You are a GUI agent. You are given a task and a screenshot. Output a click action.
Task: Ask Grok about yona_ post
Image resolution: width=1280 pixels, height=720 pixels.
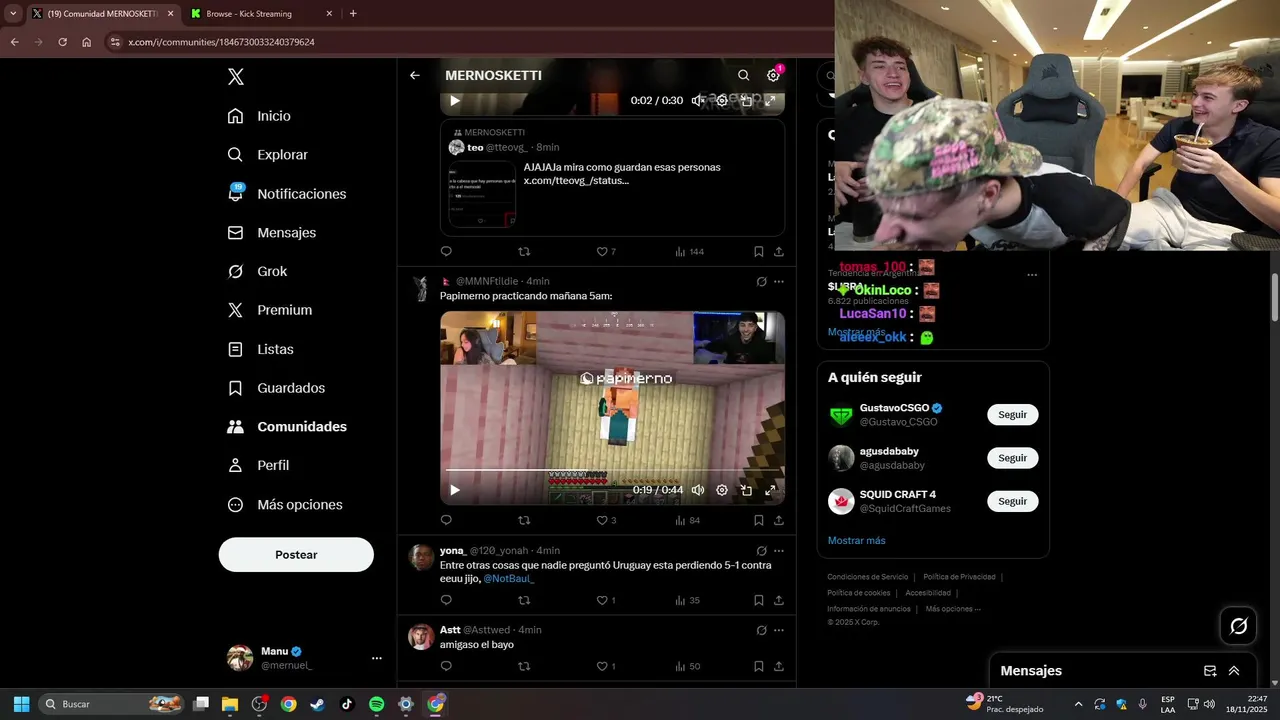(x=762, y=551)
